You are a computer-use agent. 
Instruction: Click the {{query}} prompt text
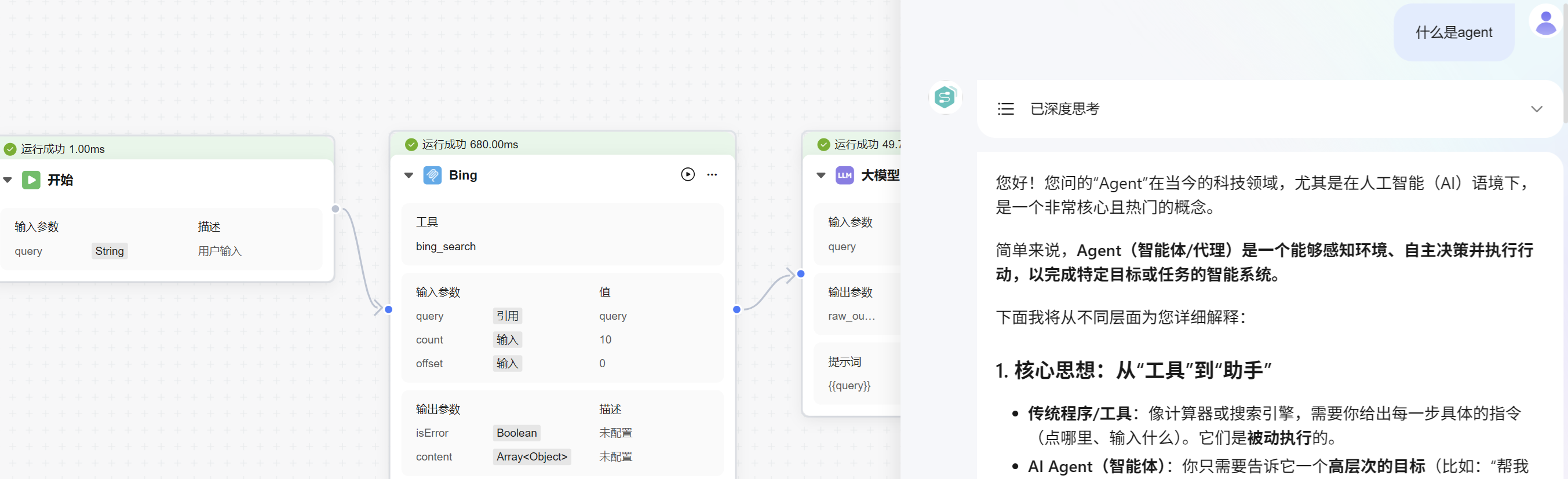pyautogui.click(x=849, y=385)
